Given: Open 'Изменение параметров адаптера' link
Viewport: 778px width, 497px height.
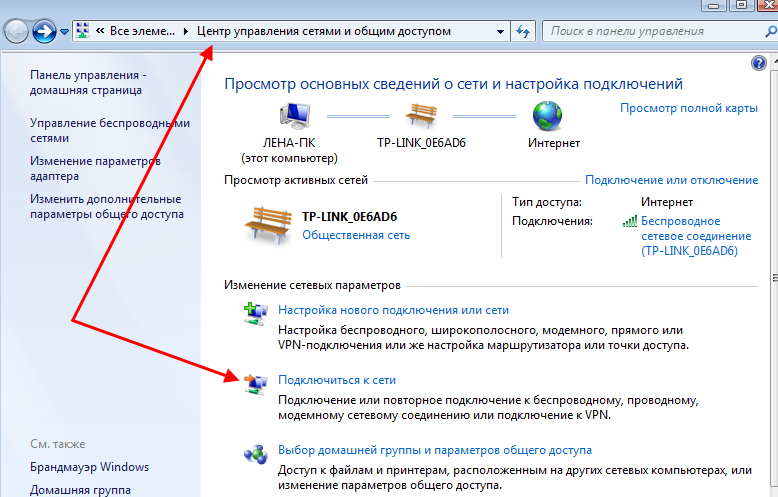Looking at the screenshot, I should pos(95,169).
